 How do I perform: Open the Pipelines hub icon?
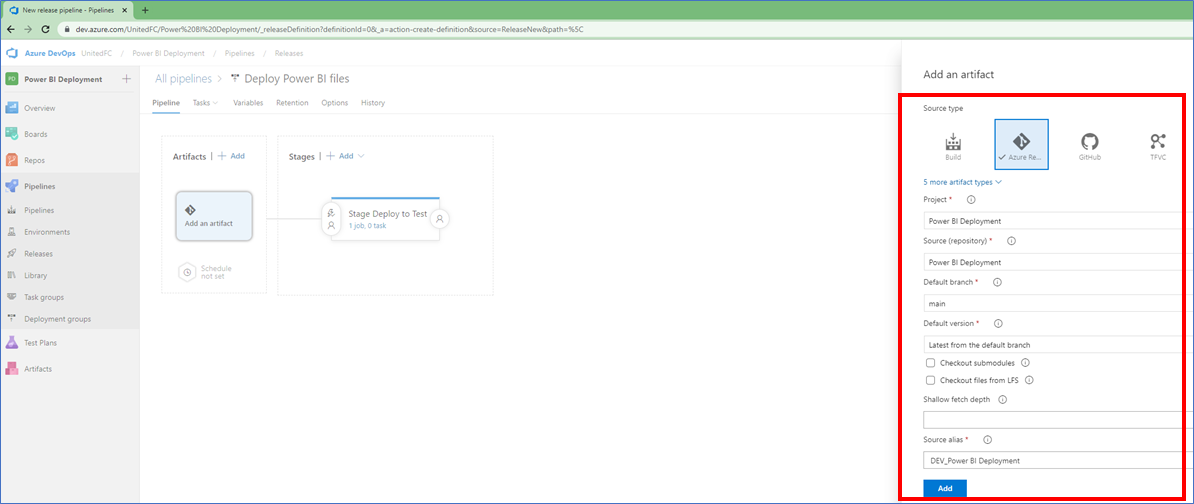pyautogui.click(x=11, y=187)
